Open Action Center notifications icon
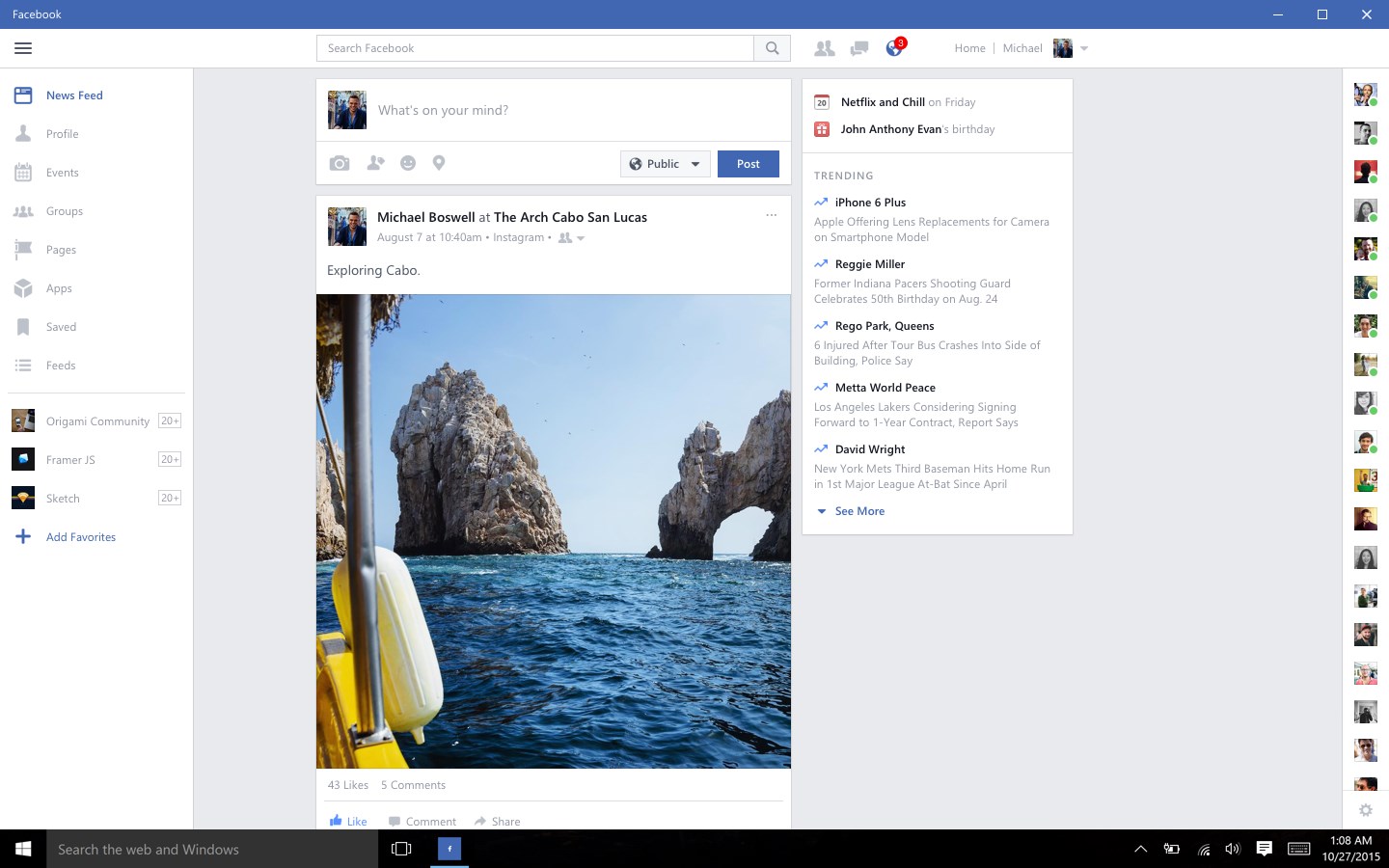The image size is (1389, 868). (1264, 849)
